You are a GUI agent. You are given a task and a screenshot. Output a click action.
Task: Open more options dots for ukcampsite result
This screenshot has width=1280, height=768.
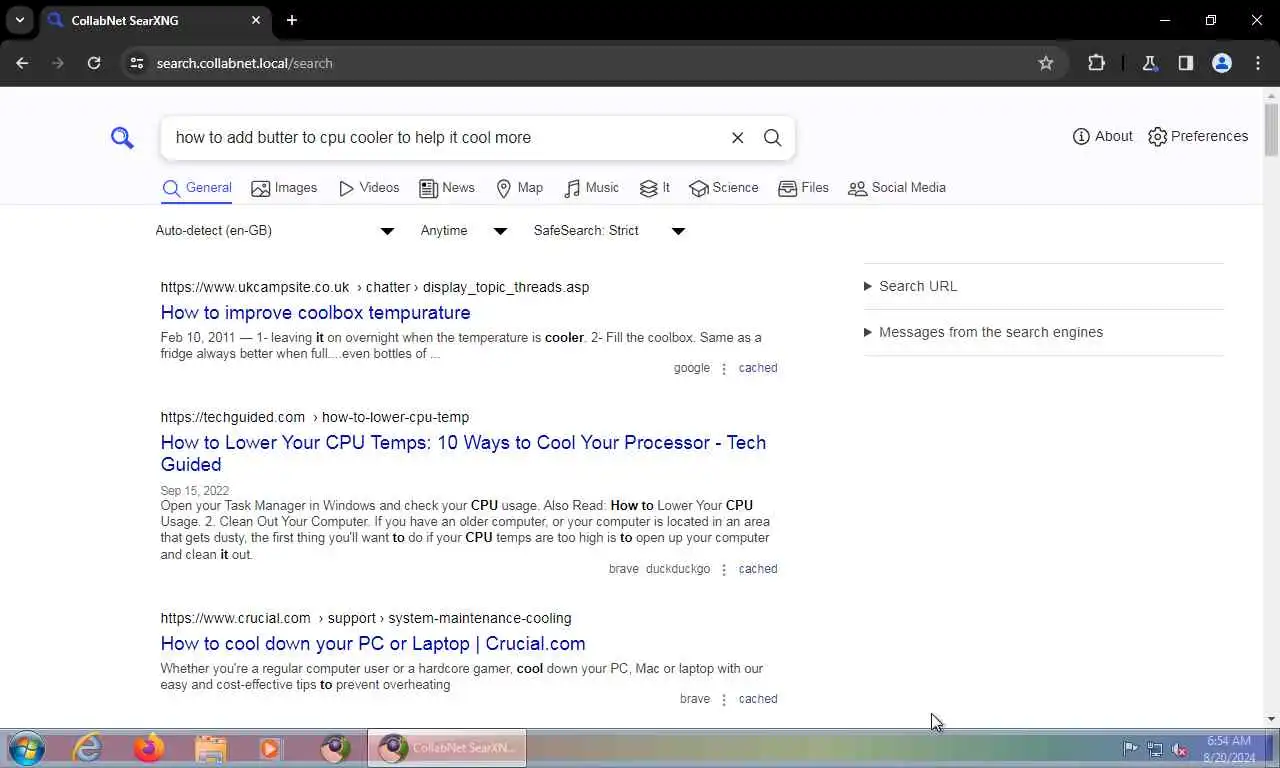[724, 369]
